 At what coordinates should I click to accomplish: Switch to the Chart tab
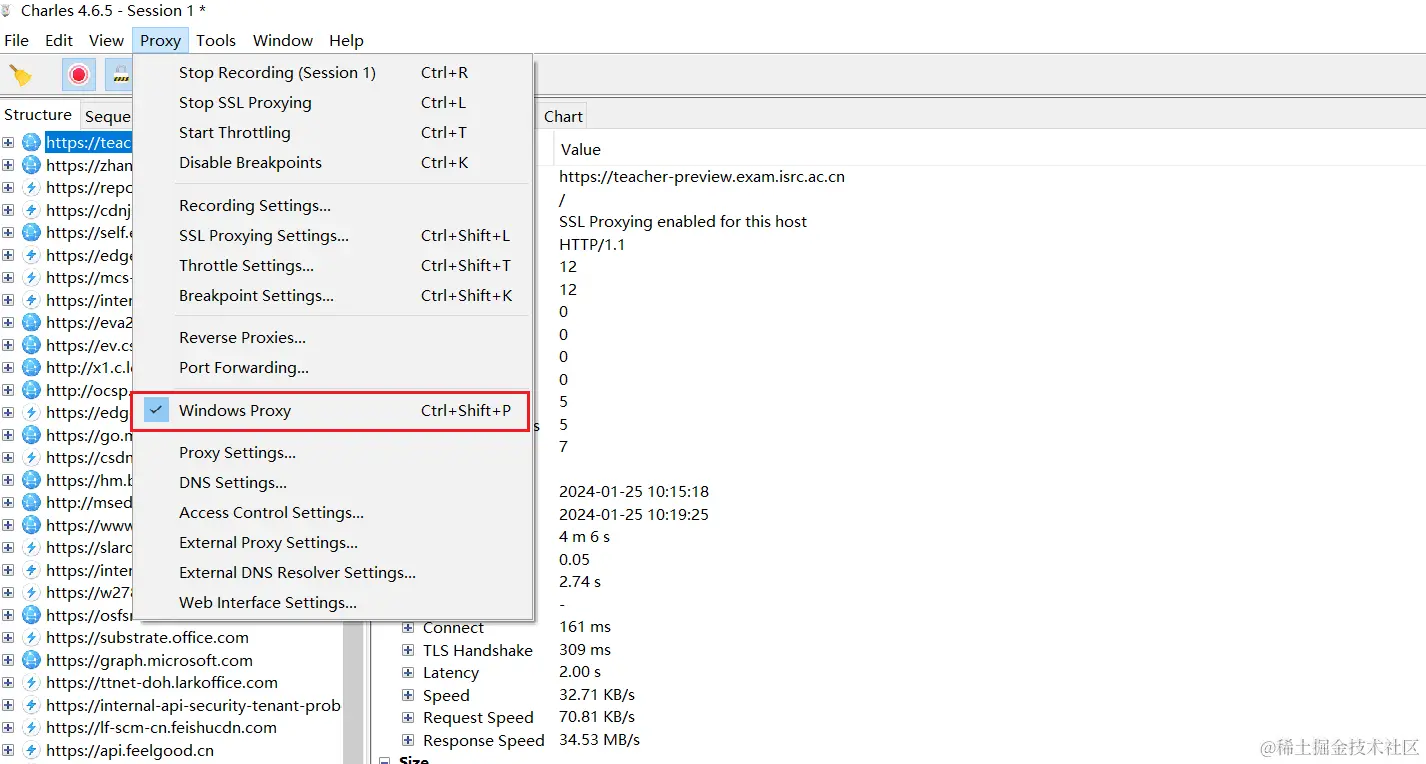coord(563,116)
